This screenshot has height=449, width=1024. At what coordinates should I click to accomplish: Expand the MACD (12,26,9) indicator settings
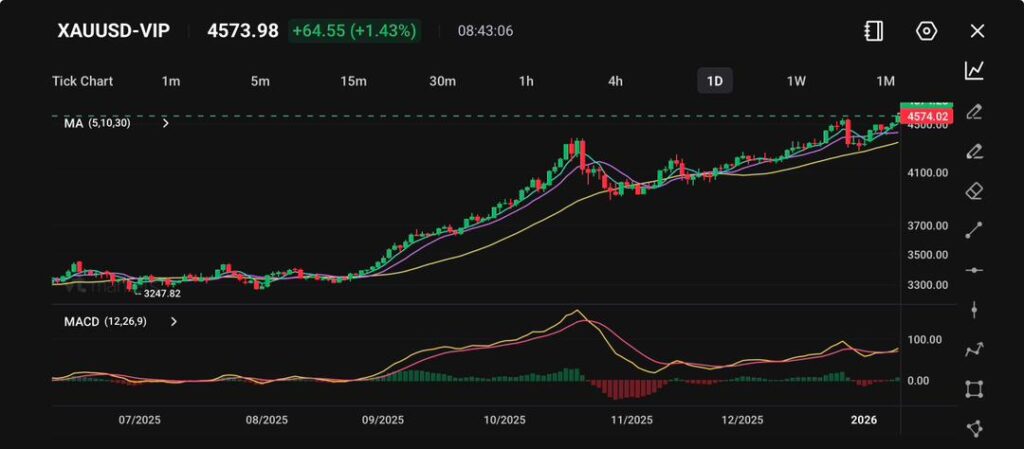174,322
